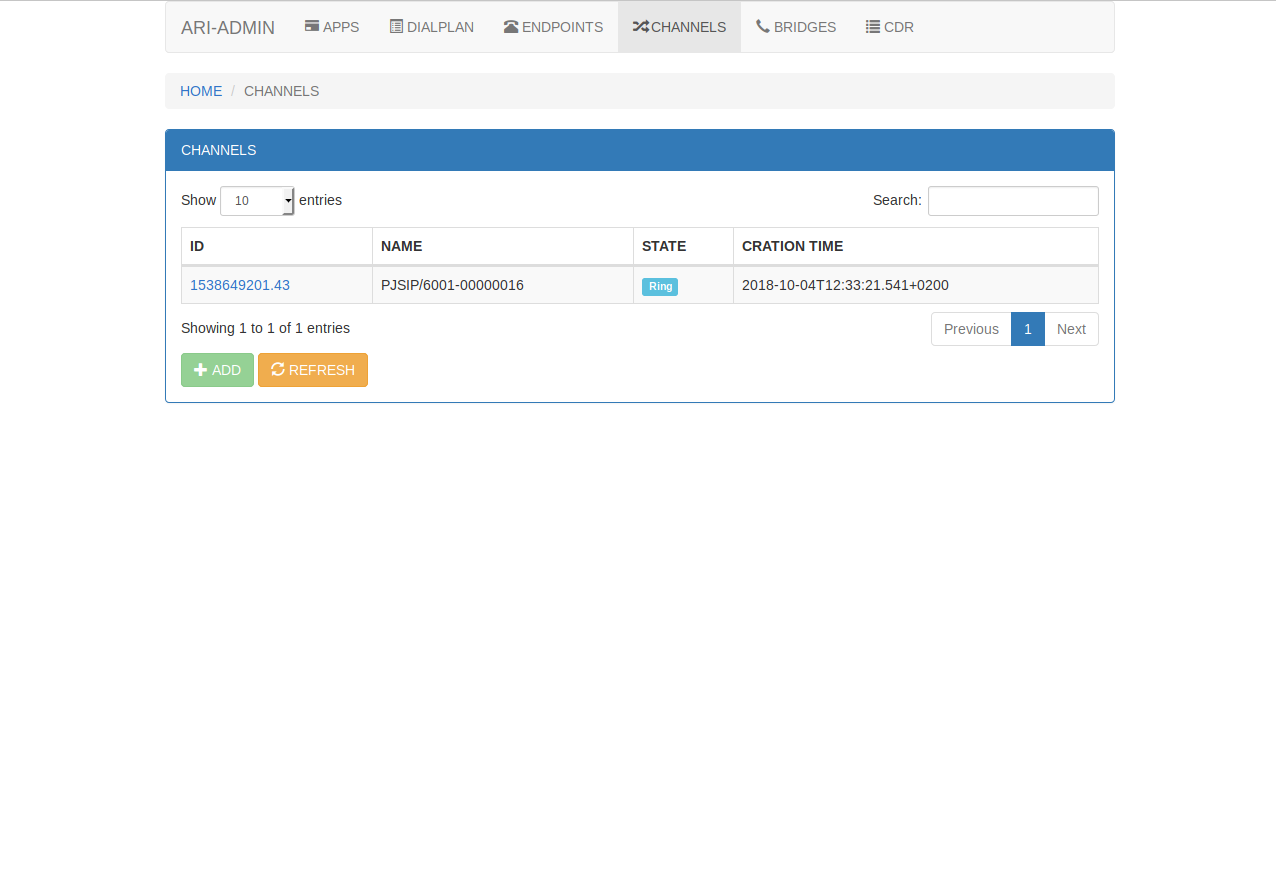
Task: Select the PJSIP/6001-00000016 name cell
Action: [503, 285]
